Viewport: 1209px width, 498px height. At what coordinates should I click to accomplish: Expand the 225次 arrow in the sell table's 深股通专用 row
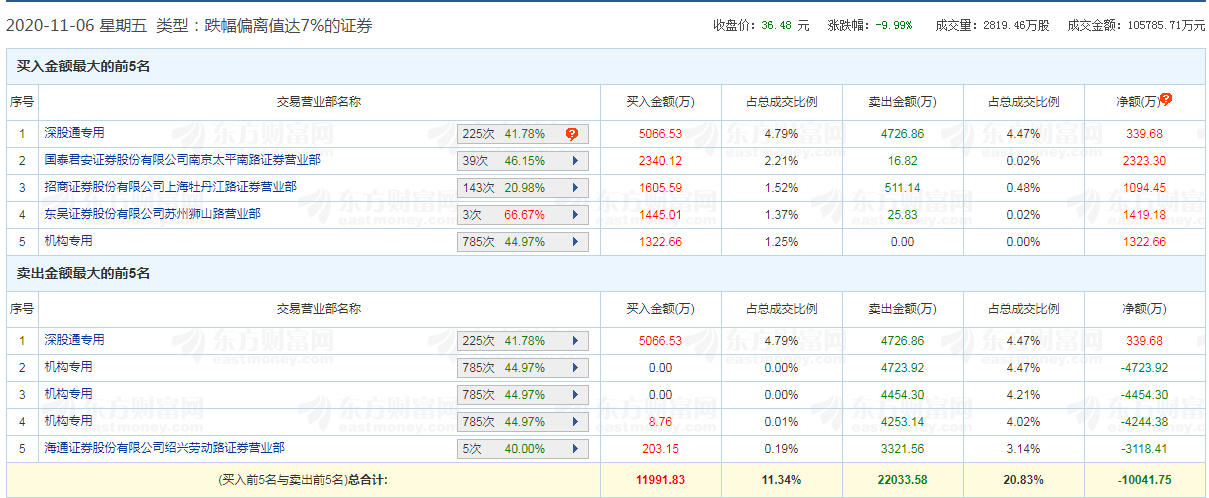pyautogui.click(x=575, y=341)
